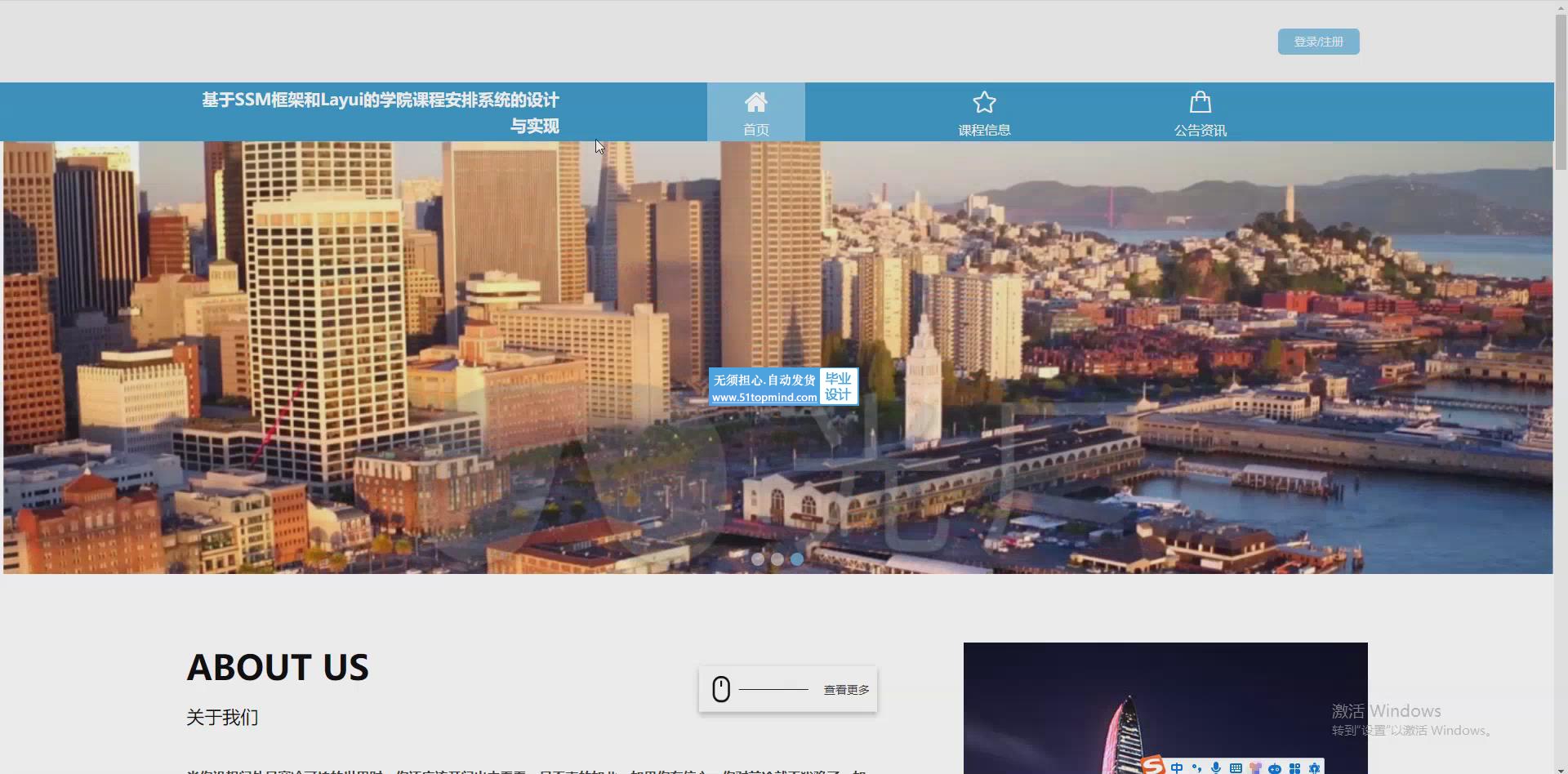Click the house icon in navbar
This screenshot has width=1568, height=774.
[x=755, y=102]
